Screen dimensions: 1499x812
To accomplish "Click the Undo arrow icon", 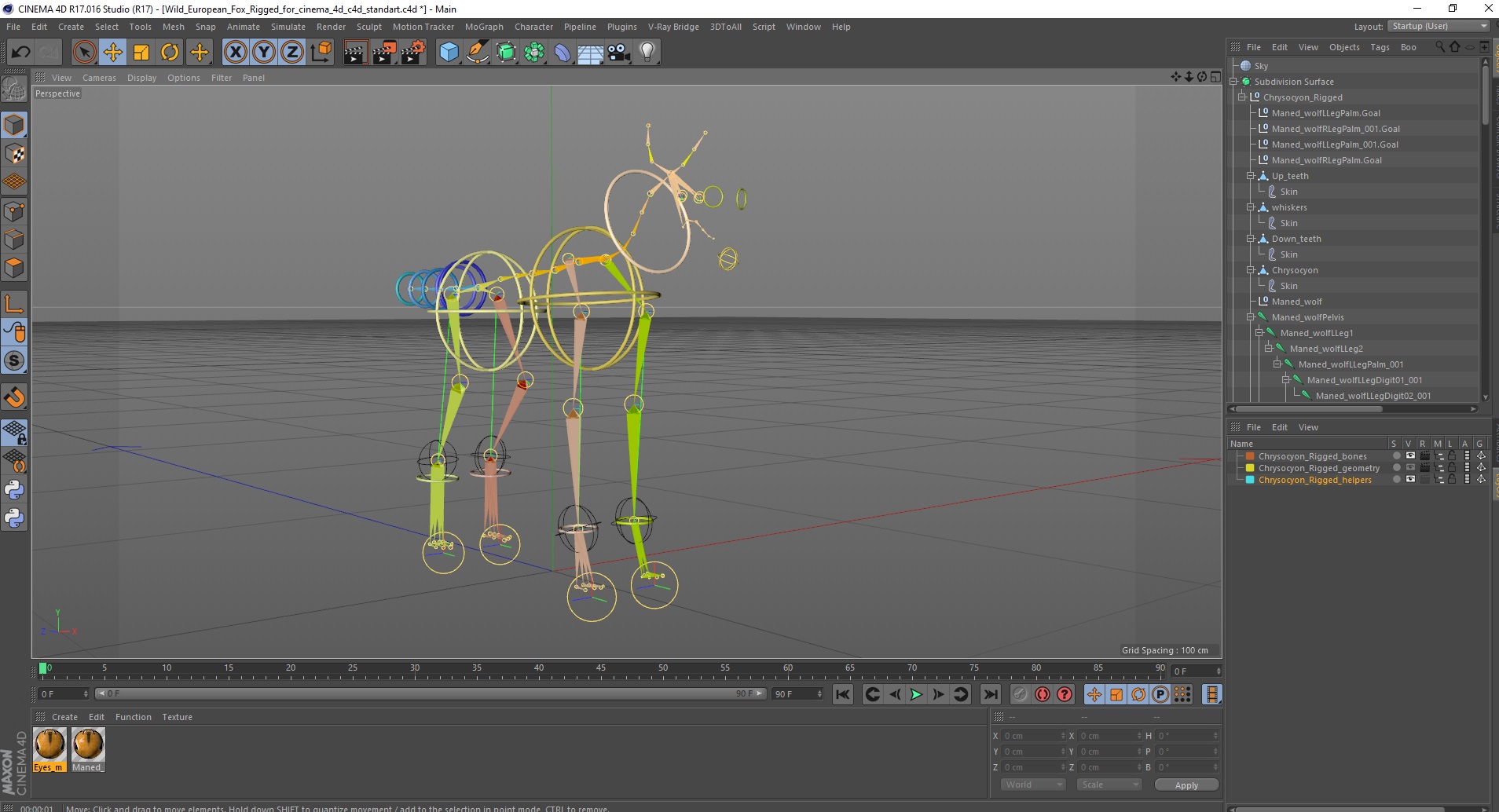I will point(21,53).
